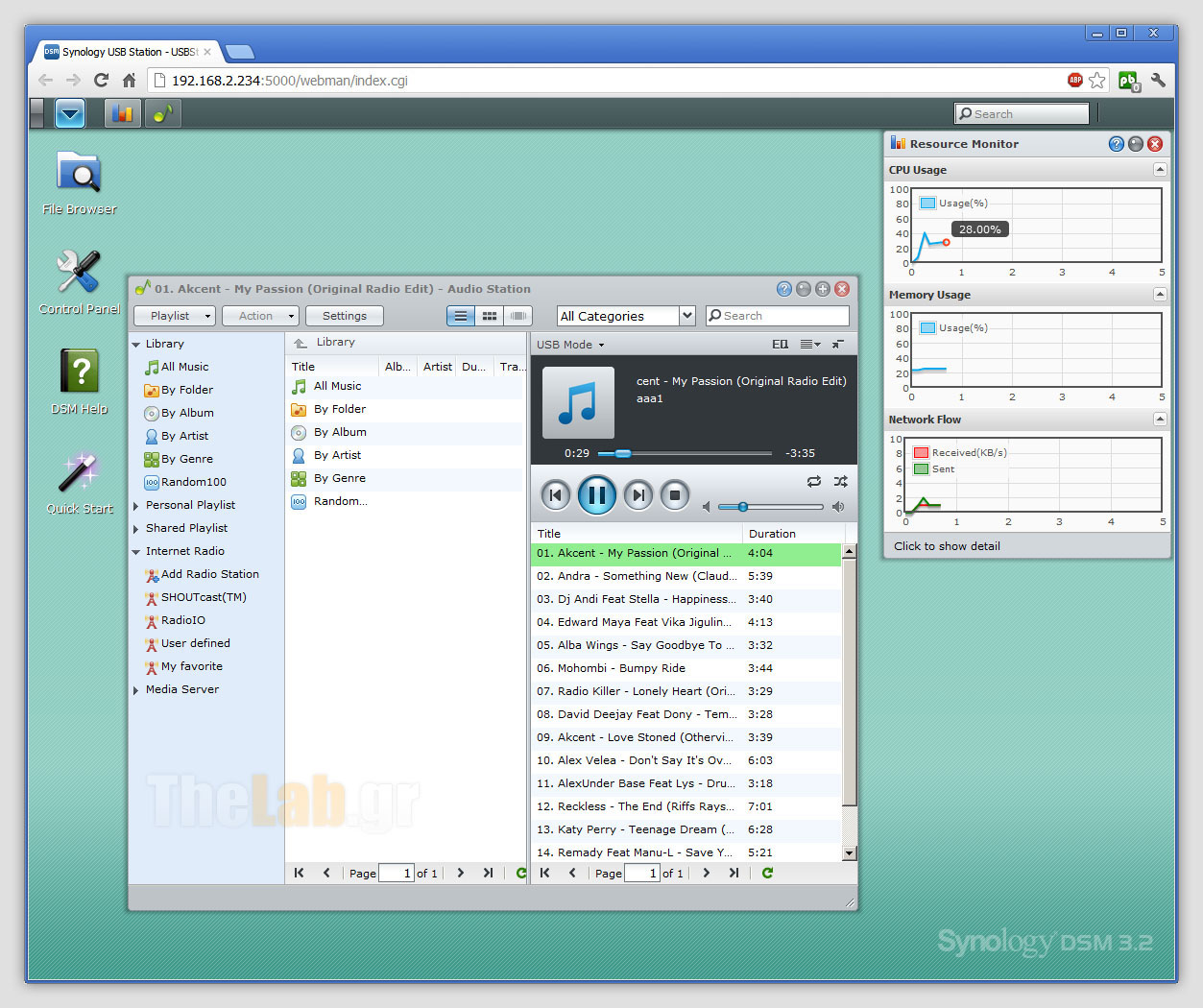Focus the DSM desktop Search box
This screenshot has height=1008, width=1203.
point(1022,113)
